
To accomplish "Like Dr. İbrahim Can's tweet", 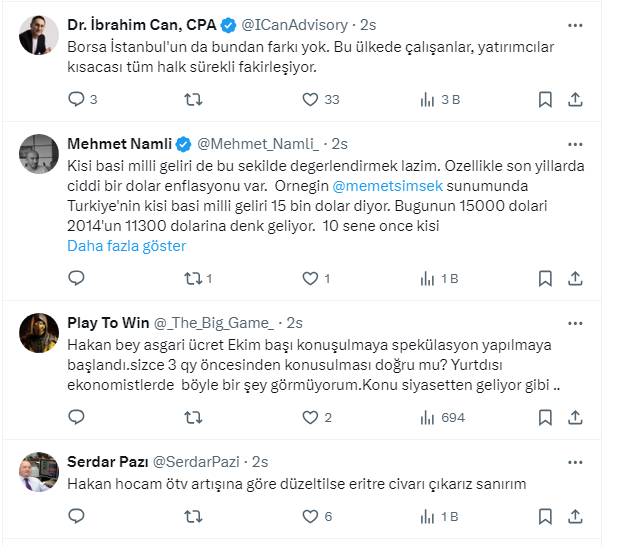I will pyautogui.click(x=310, y=99).
